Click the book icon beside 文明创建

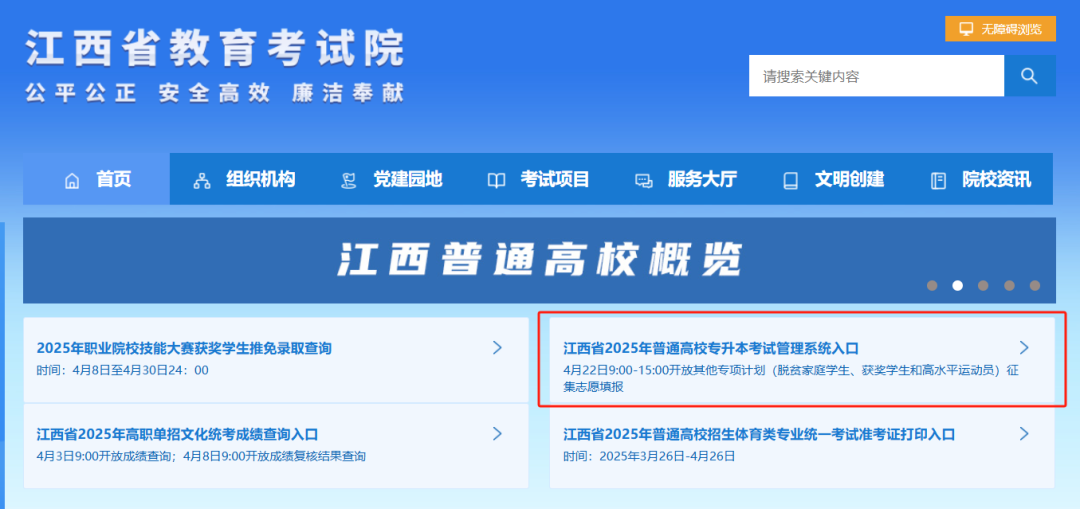coord(791,181)
